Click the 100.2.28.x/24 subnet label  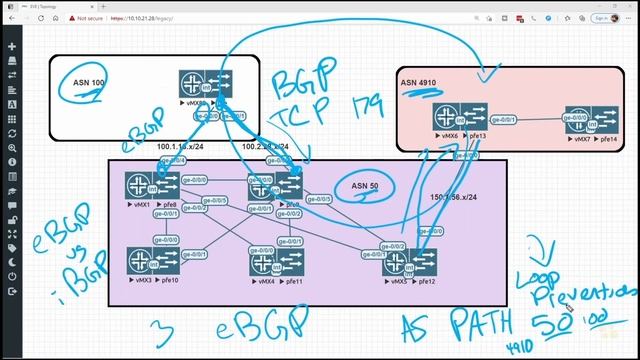click(265, 147)
